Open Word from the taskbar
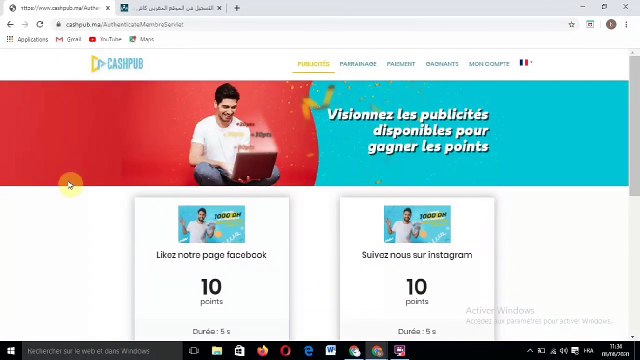640x360 pixels. coord(331,351)
